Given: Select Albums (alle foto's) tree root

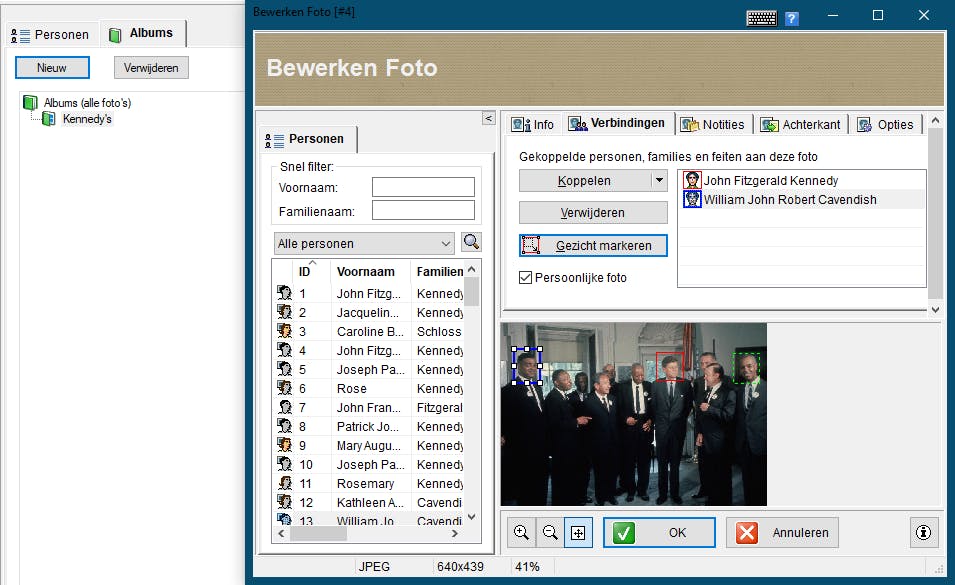Looking at the screenshot, I should pyautogui.click(x=87, y=102).
